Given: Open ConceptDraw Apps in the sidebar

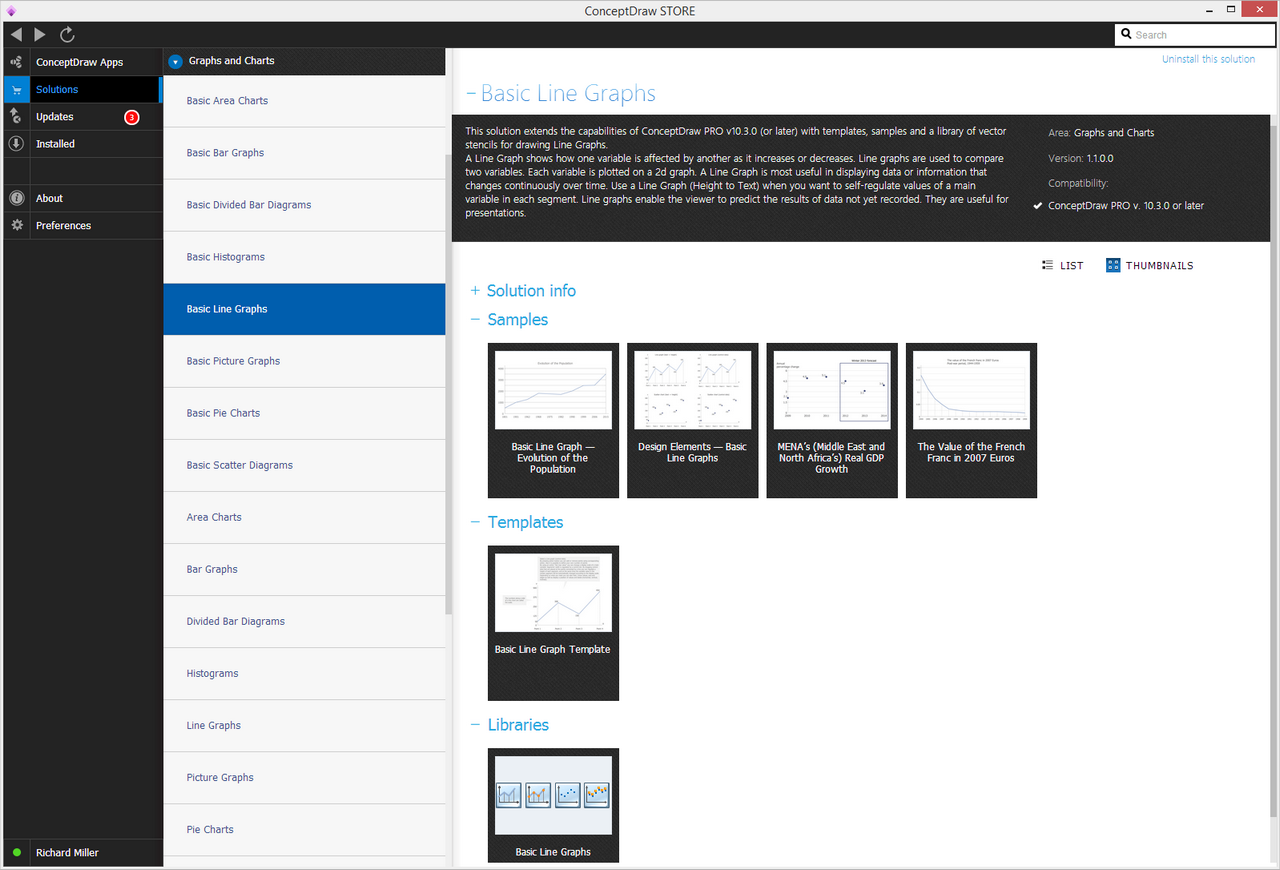Looking at the screenshot, I should point(79,62).
